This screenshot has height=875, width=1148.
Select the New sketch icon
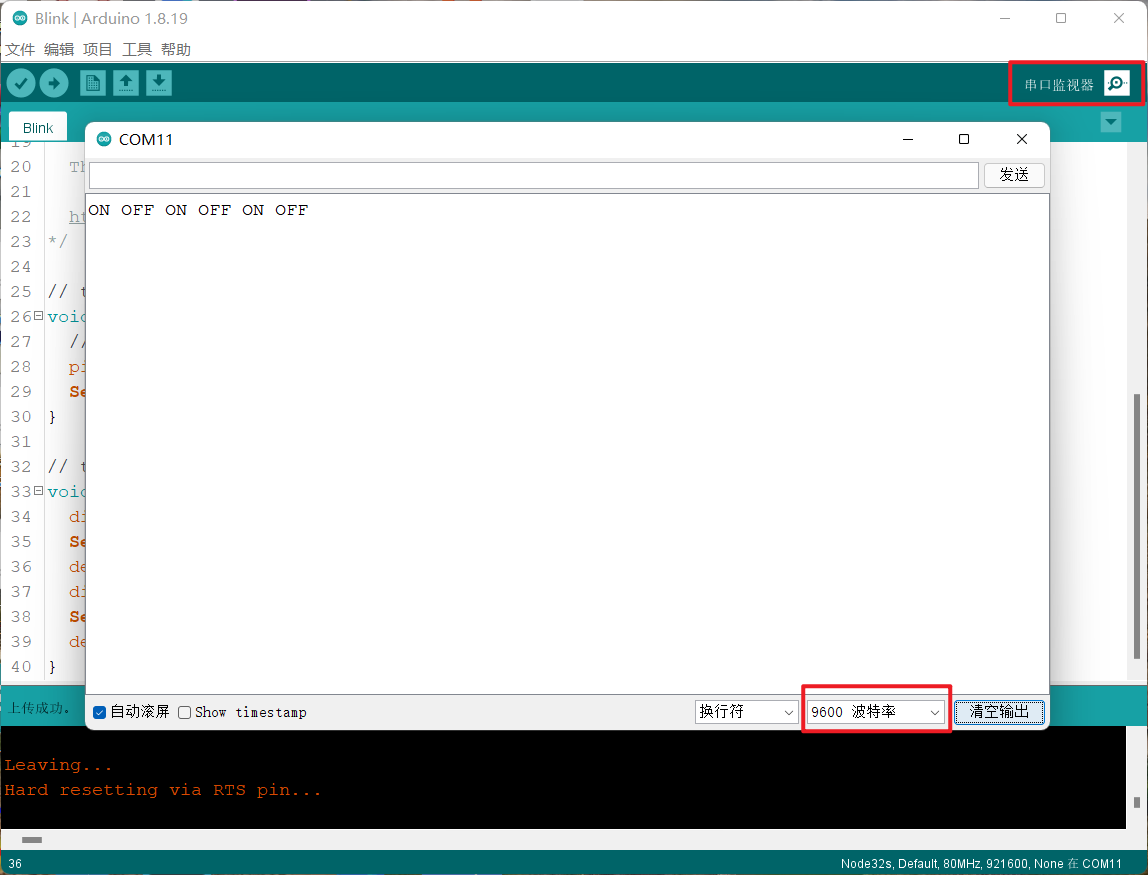(92, 83)
